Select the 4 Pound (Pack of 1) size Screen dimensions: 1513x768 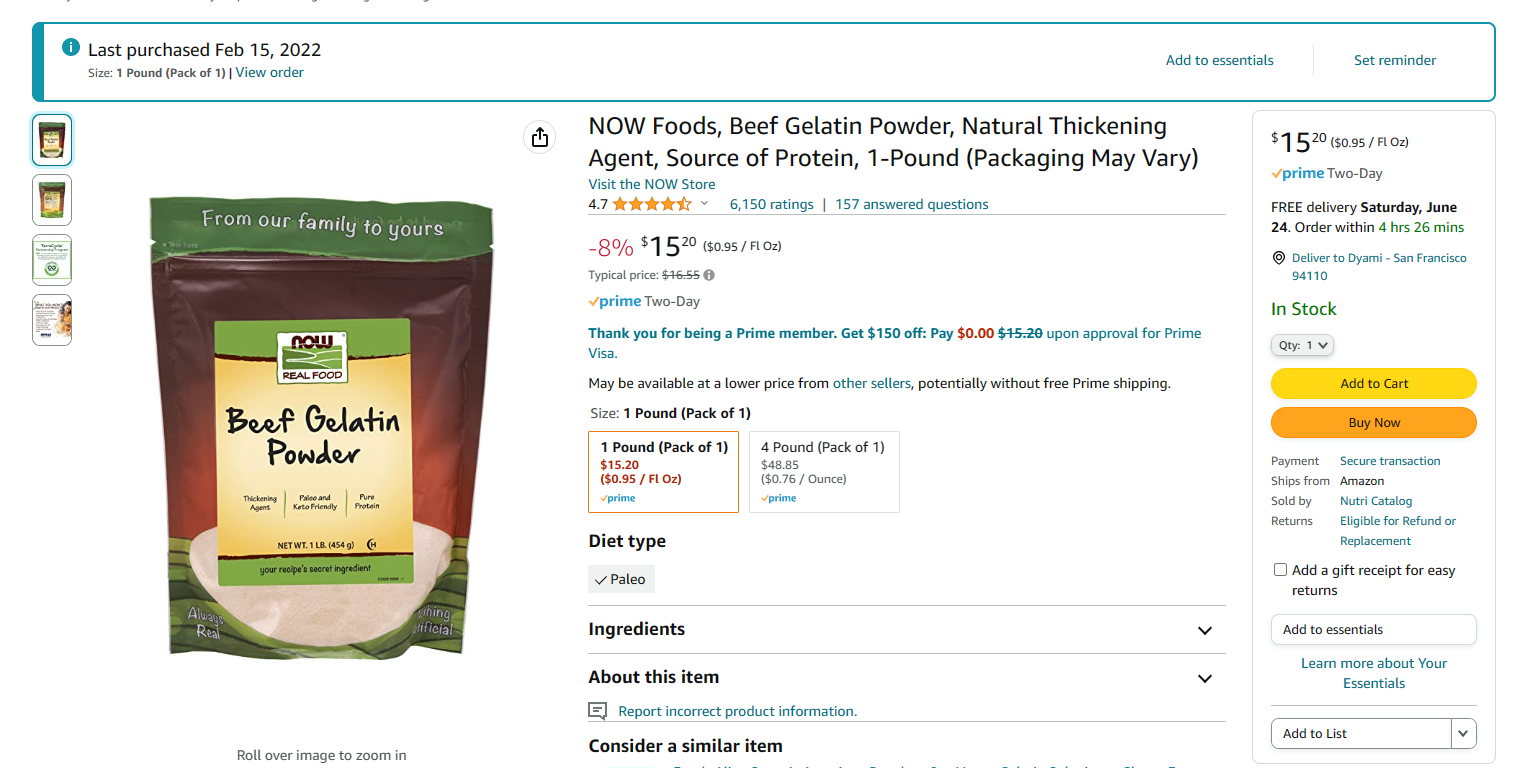pos(824,472)
